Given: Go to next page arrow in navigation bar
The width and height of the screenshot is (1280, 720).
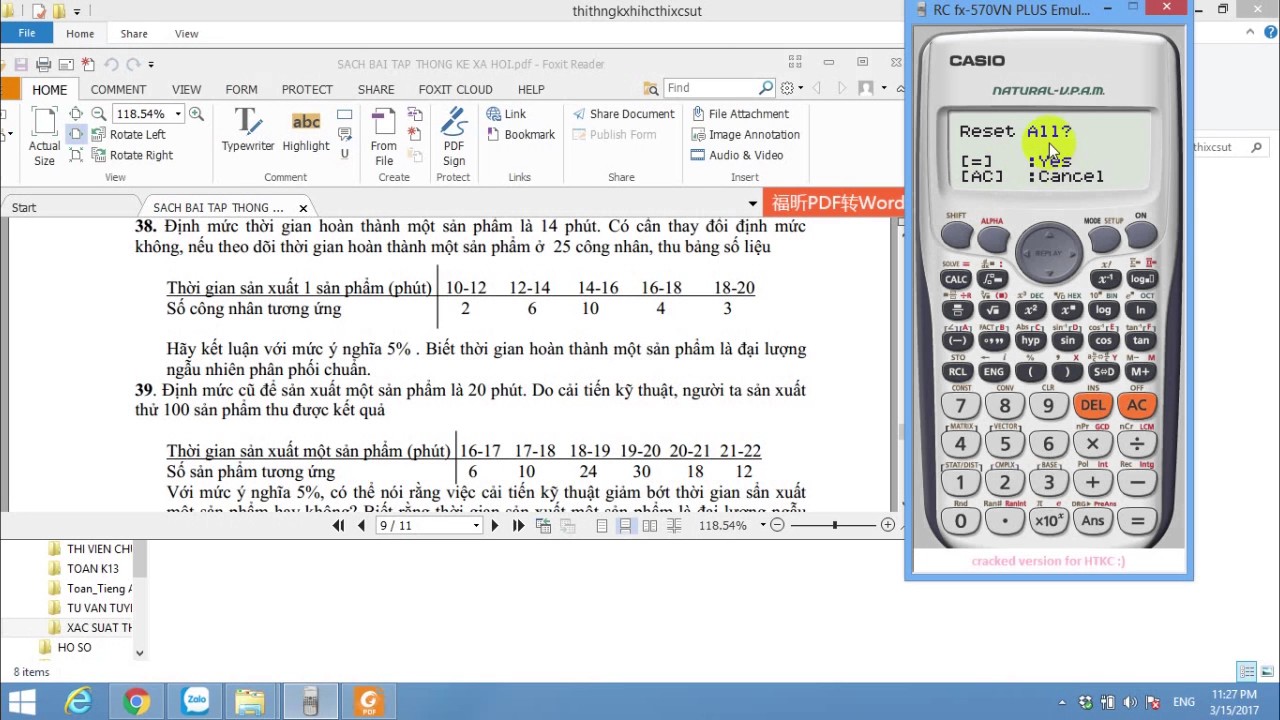Looking at the screenshot, I should tap(494, 525).
